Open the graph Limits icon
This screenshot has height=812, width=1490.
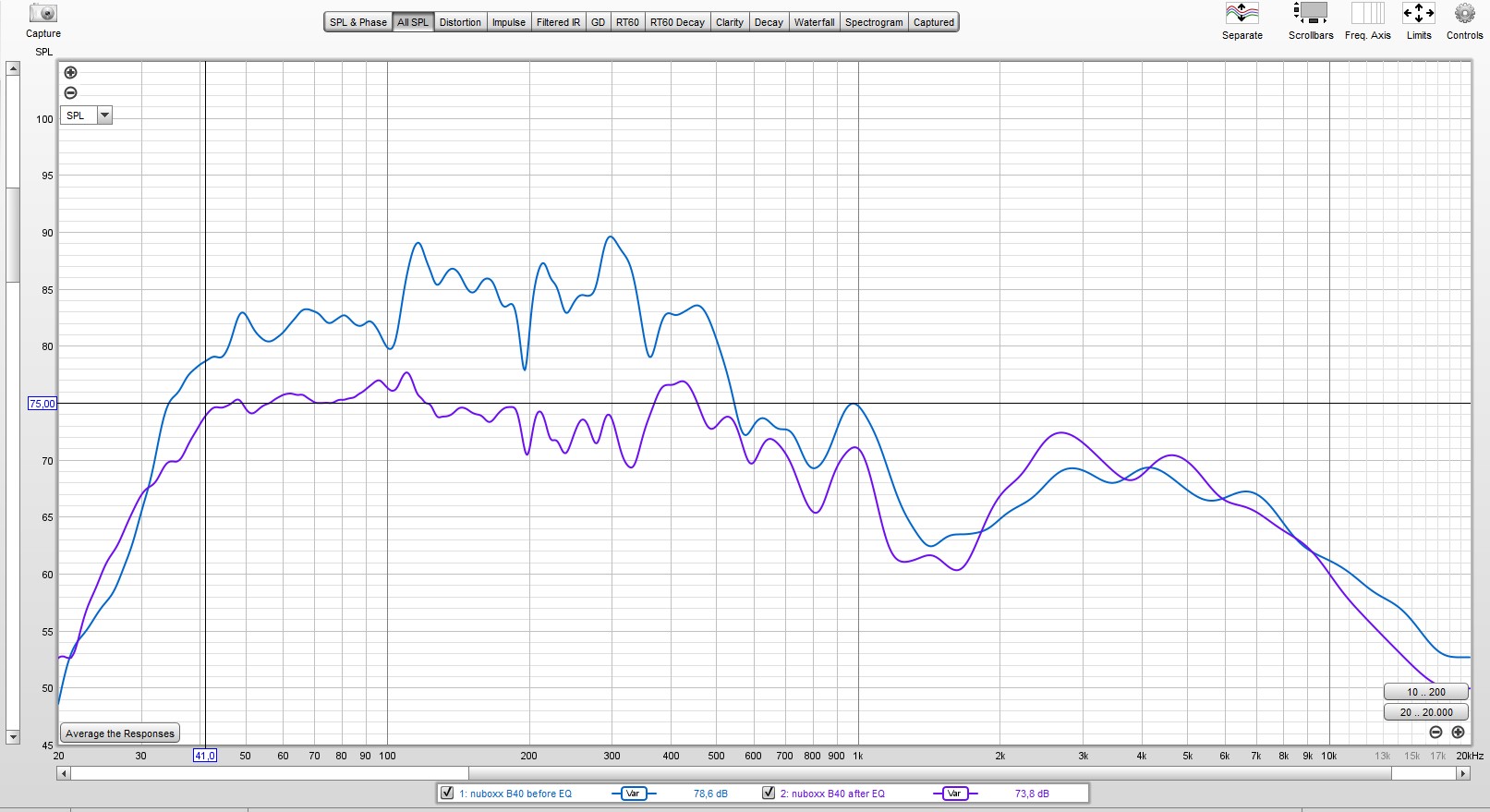click(1418, 14)
